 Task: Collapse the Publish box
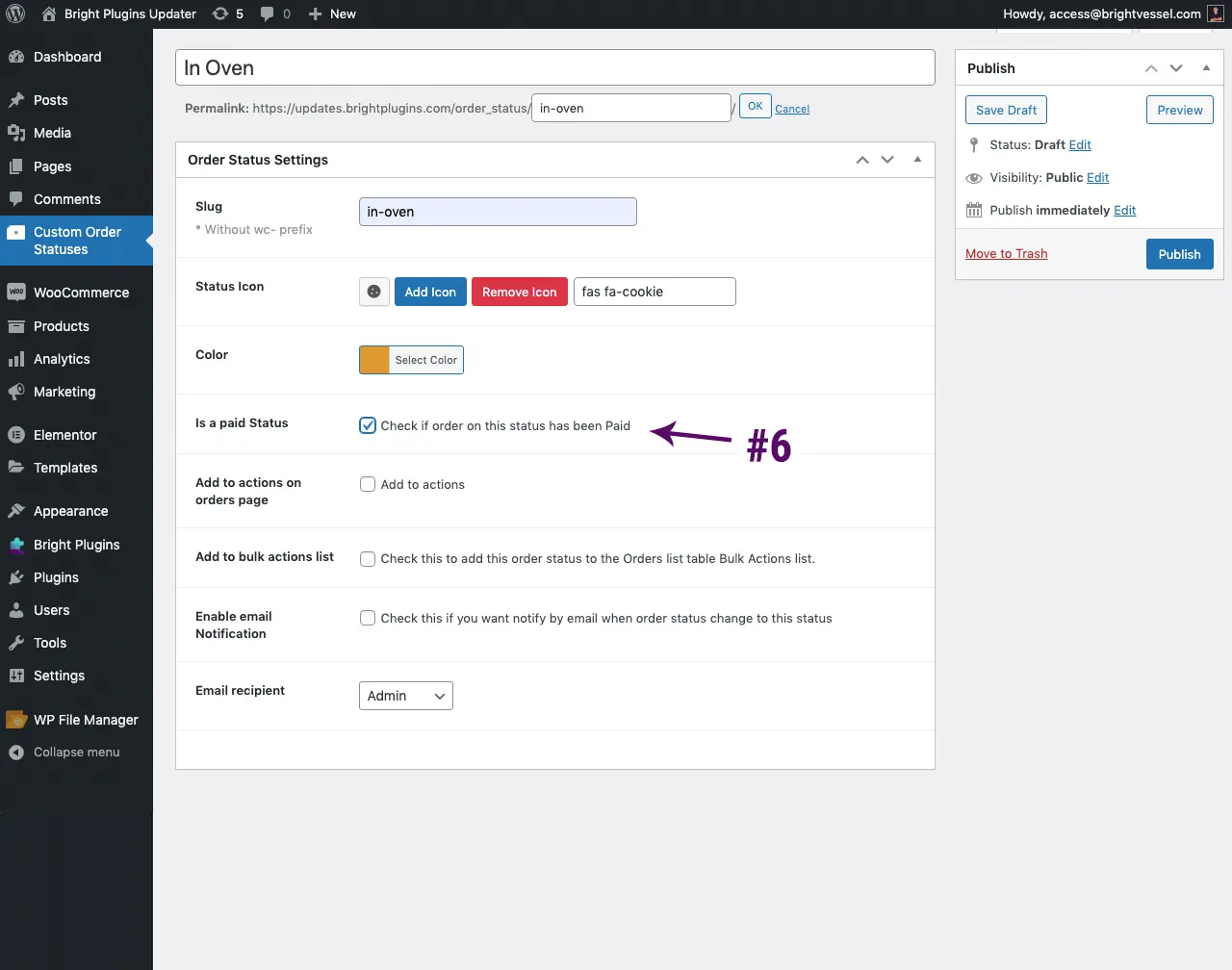(1205, 67)
